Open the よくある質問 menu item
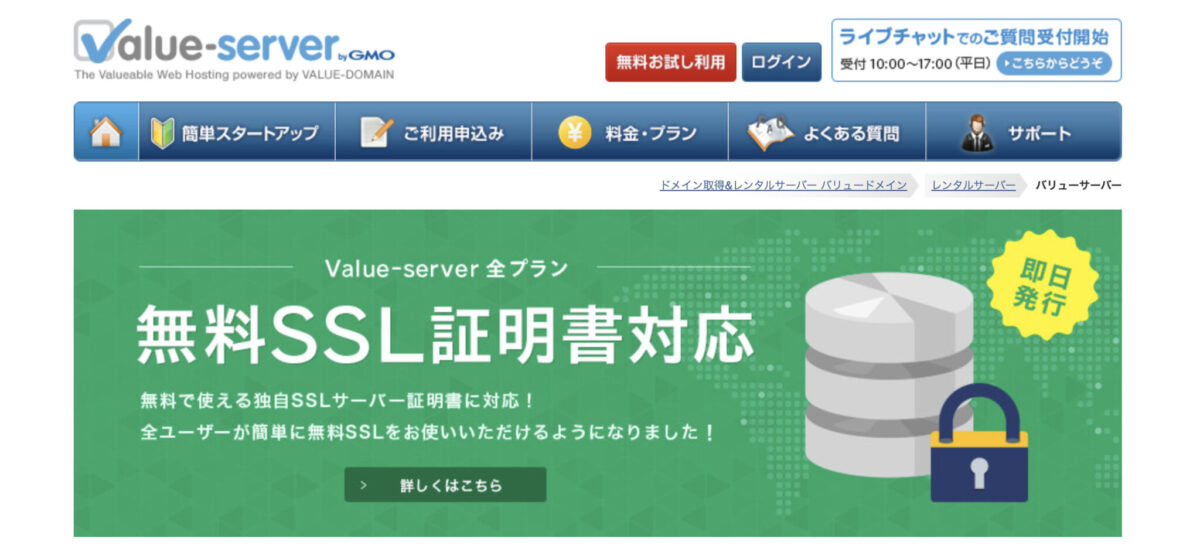This screenshot has width=1200, height=549. pyautogui.click(x=827, y=132)
